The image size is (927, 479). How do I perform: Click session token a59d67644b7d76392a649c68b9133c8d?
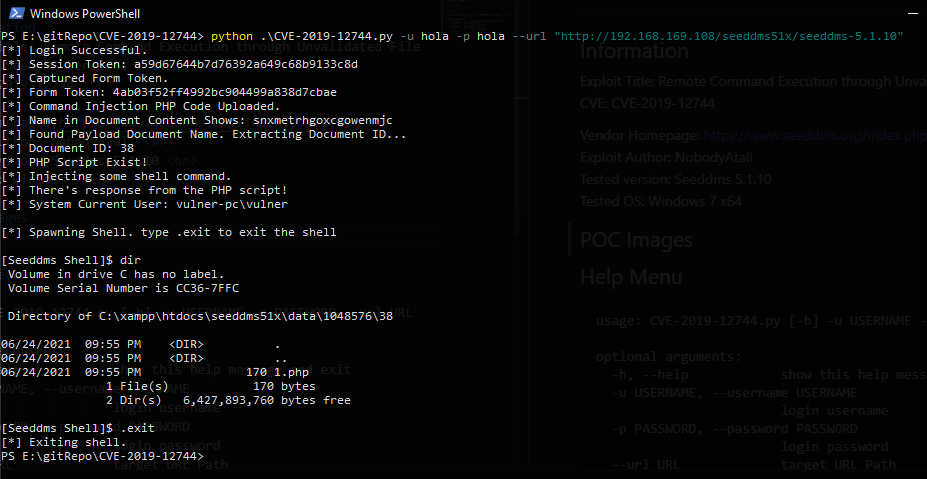click(x=245, y=64)
